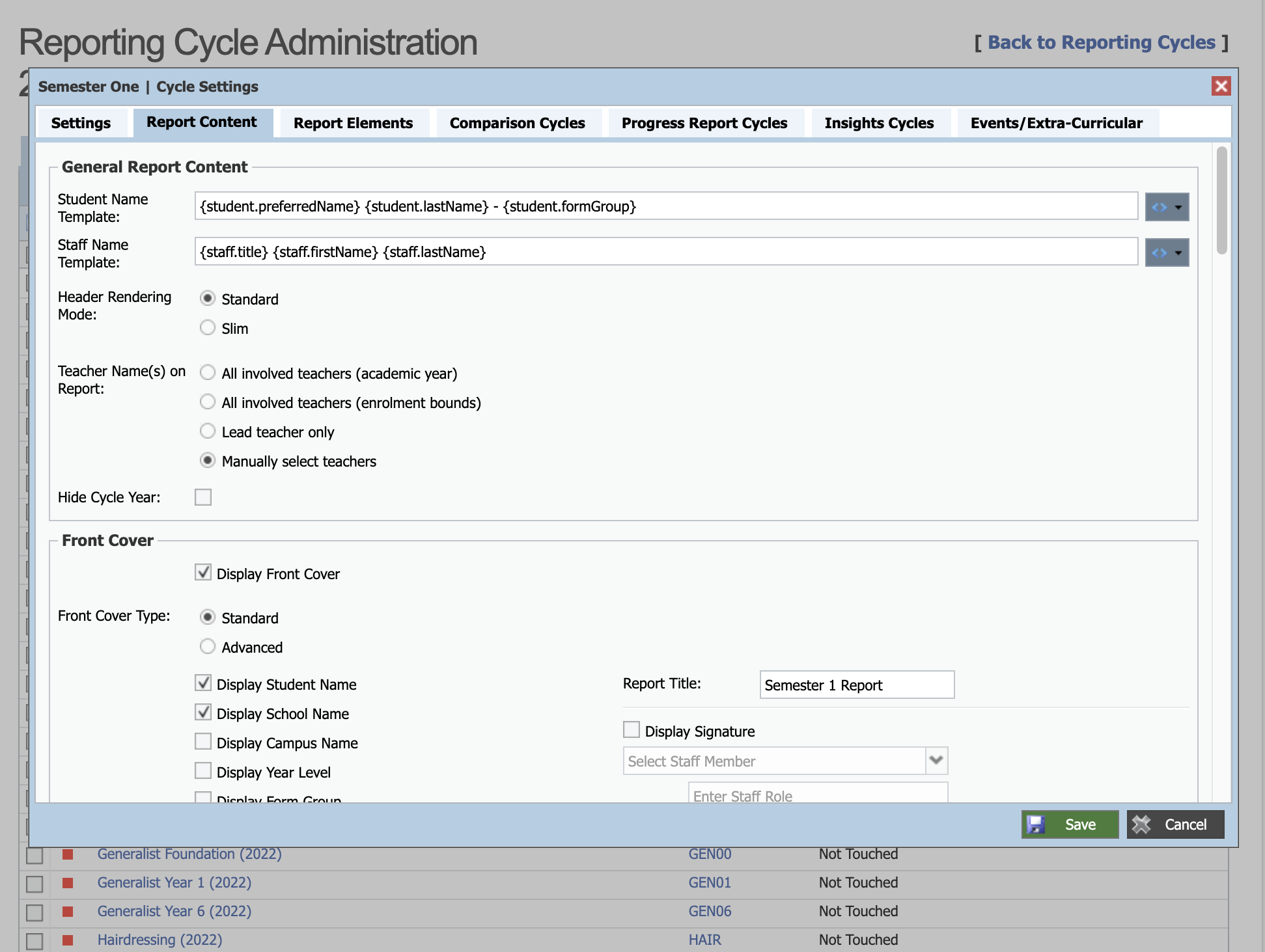Click red status square beside Hairdressing
This screenshot has height=952, width=1265.
coord(68,940)
